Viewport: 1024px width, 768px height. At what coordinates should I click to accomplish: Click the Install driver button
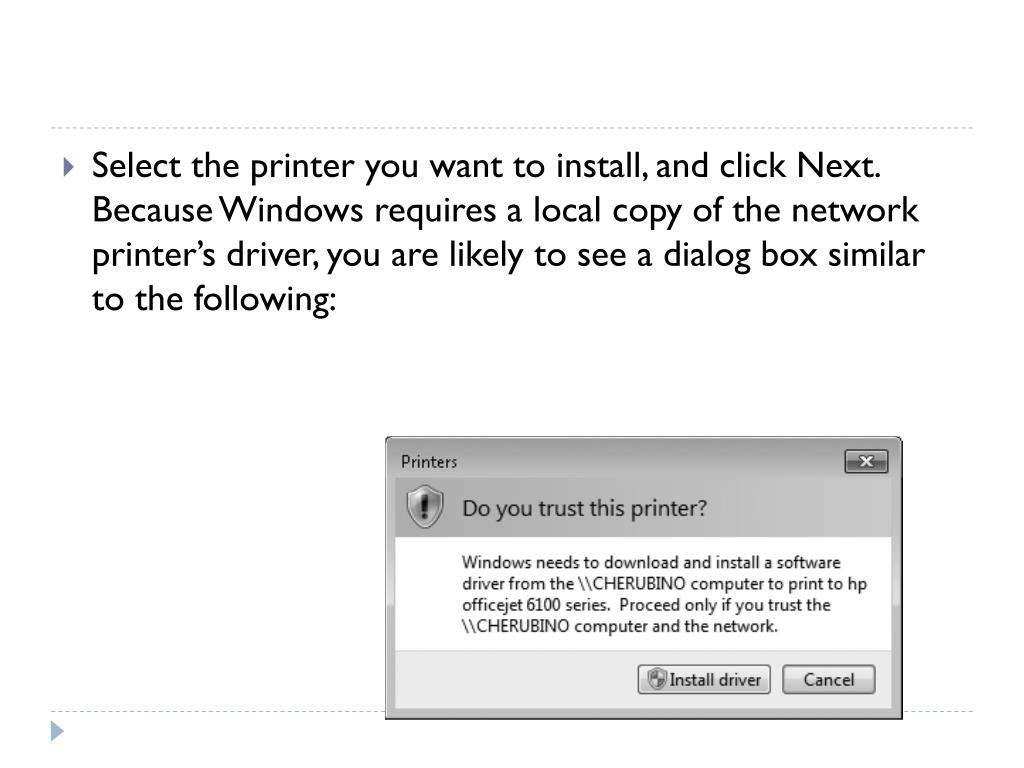click(704, 679)
